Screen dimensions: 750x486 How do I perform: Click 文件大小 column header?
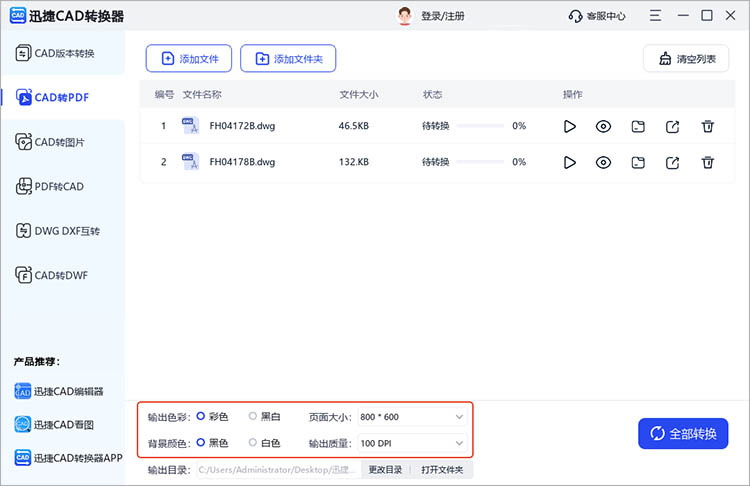point(359,94)
